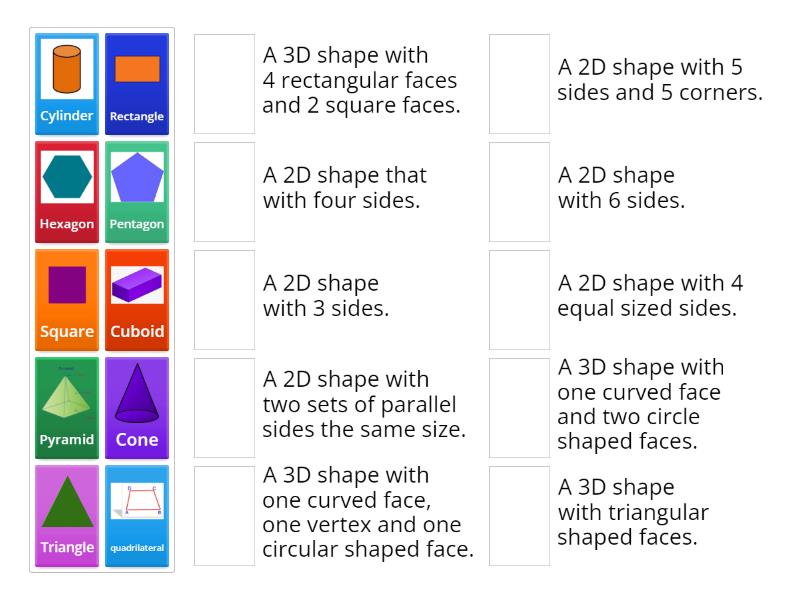Select the Cylinder shape card

pos(67,84)
